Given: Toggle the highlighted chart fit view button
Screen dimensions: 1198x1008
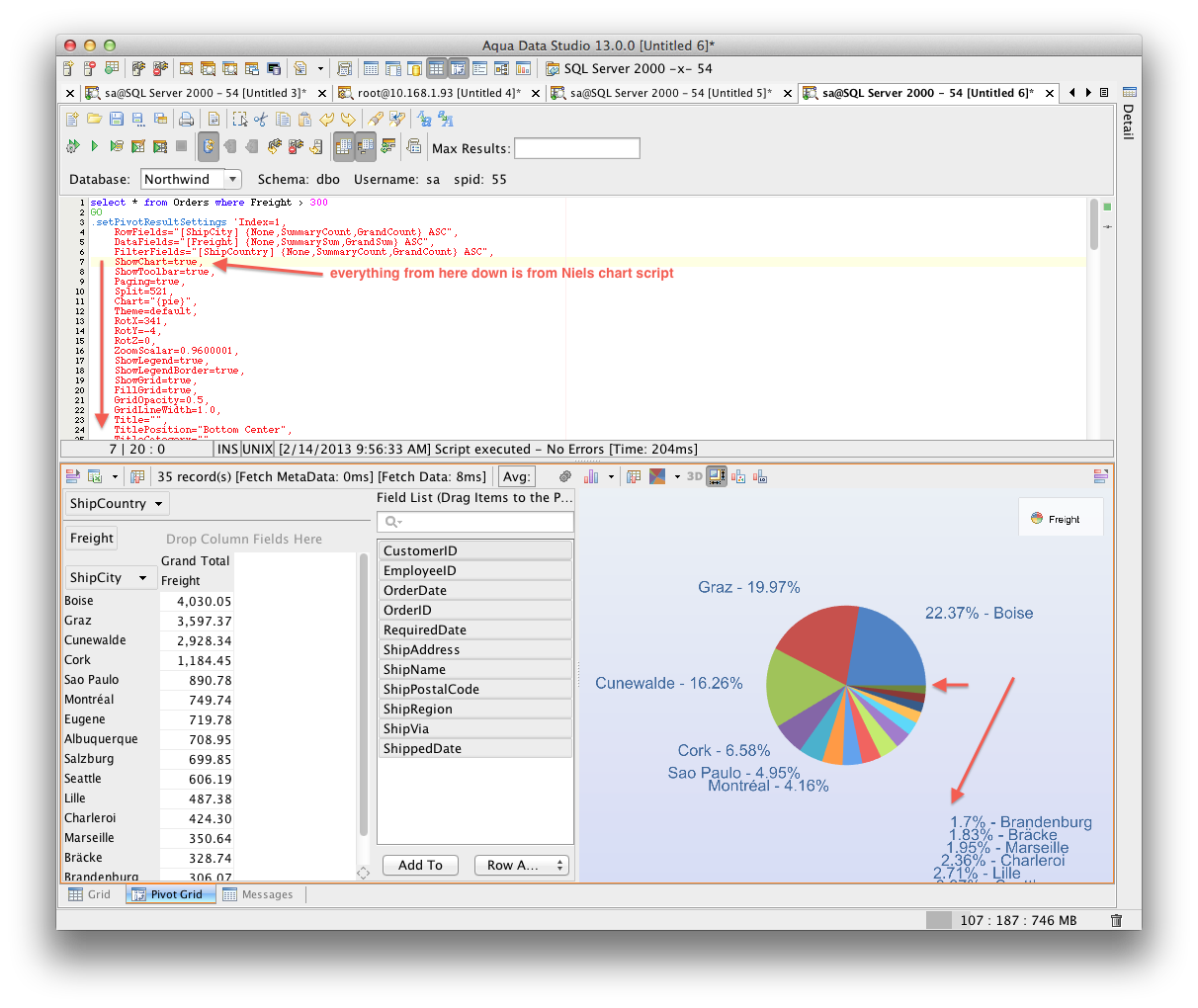Looking at the screenshot, I should tap(716, 476).
